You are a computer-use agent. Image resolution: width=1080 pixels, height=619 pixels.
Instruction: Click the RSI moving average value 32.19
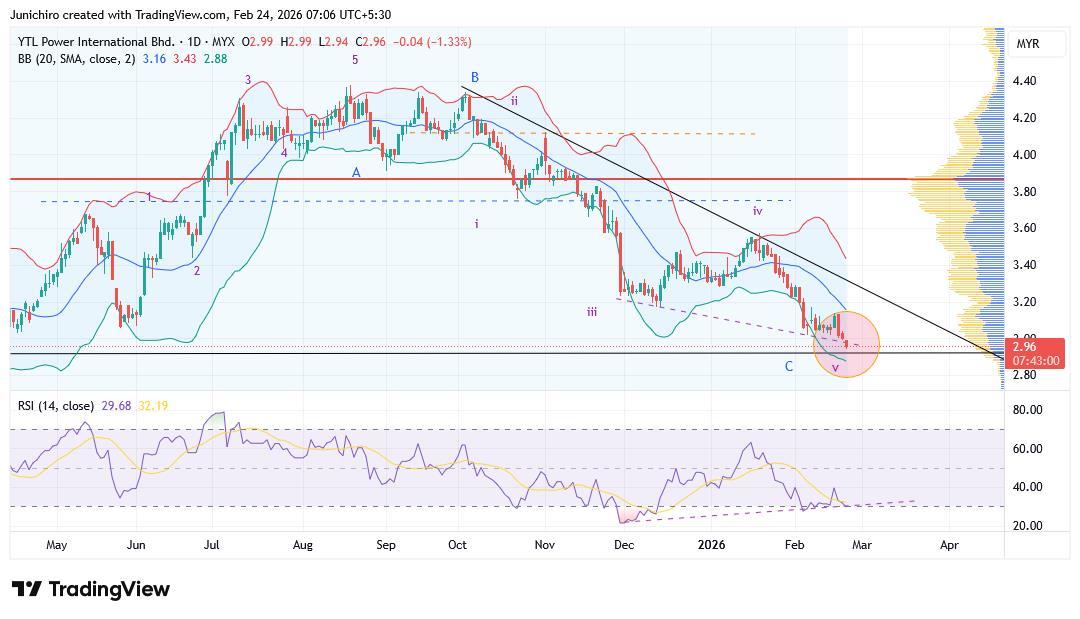click(153, 406)
